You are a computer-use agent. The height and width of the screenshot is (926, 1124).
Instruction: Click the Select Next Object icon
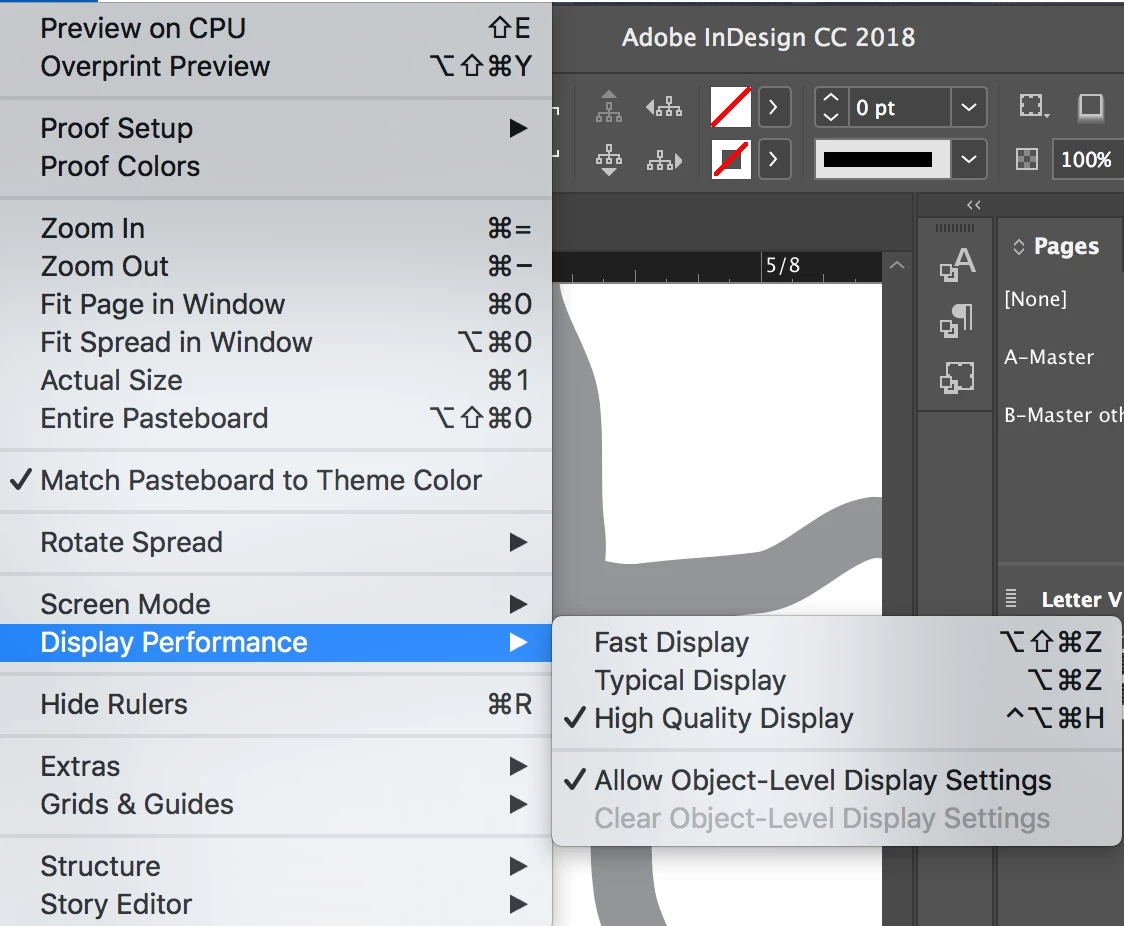[x=664, y=159]
